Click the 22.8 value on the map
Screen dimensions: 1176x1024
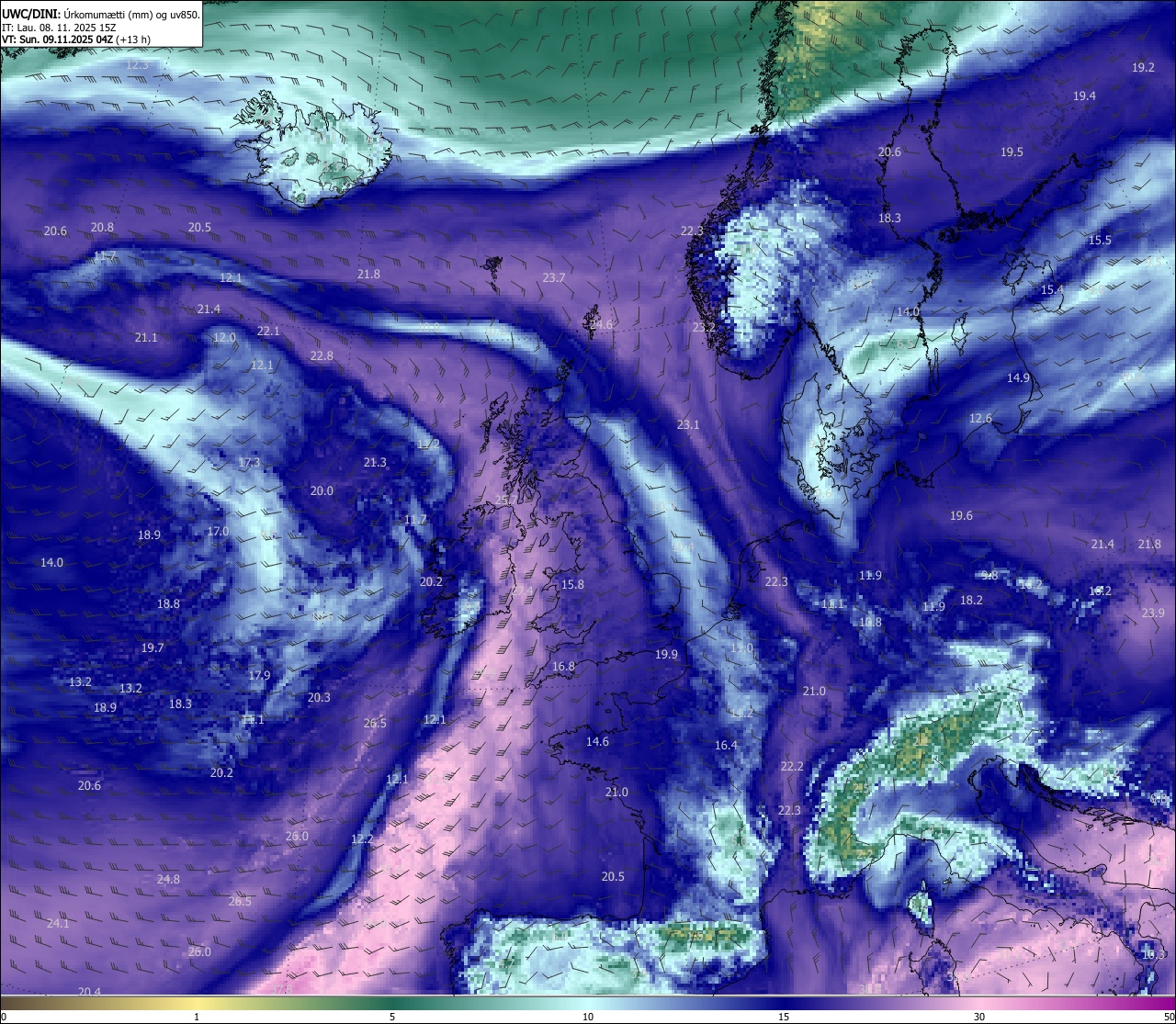(x=322, y=355)
